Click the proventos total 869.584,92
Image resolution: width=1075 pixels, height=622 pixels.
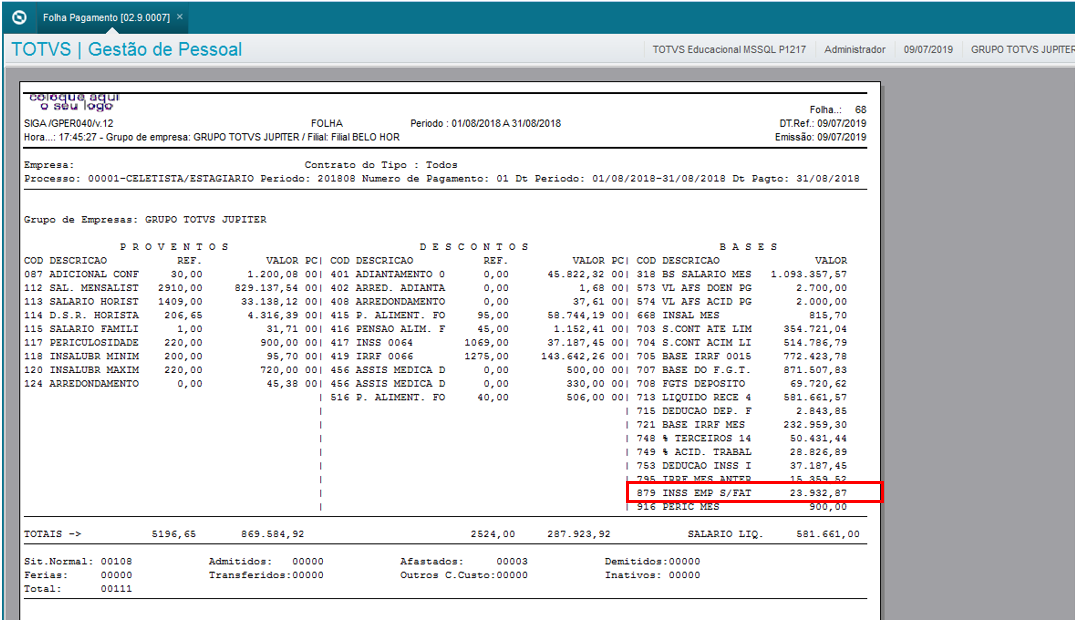(272, 534)
